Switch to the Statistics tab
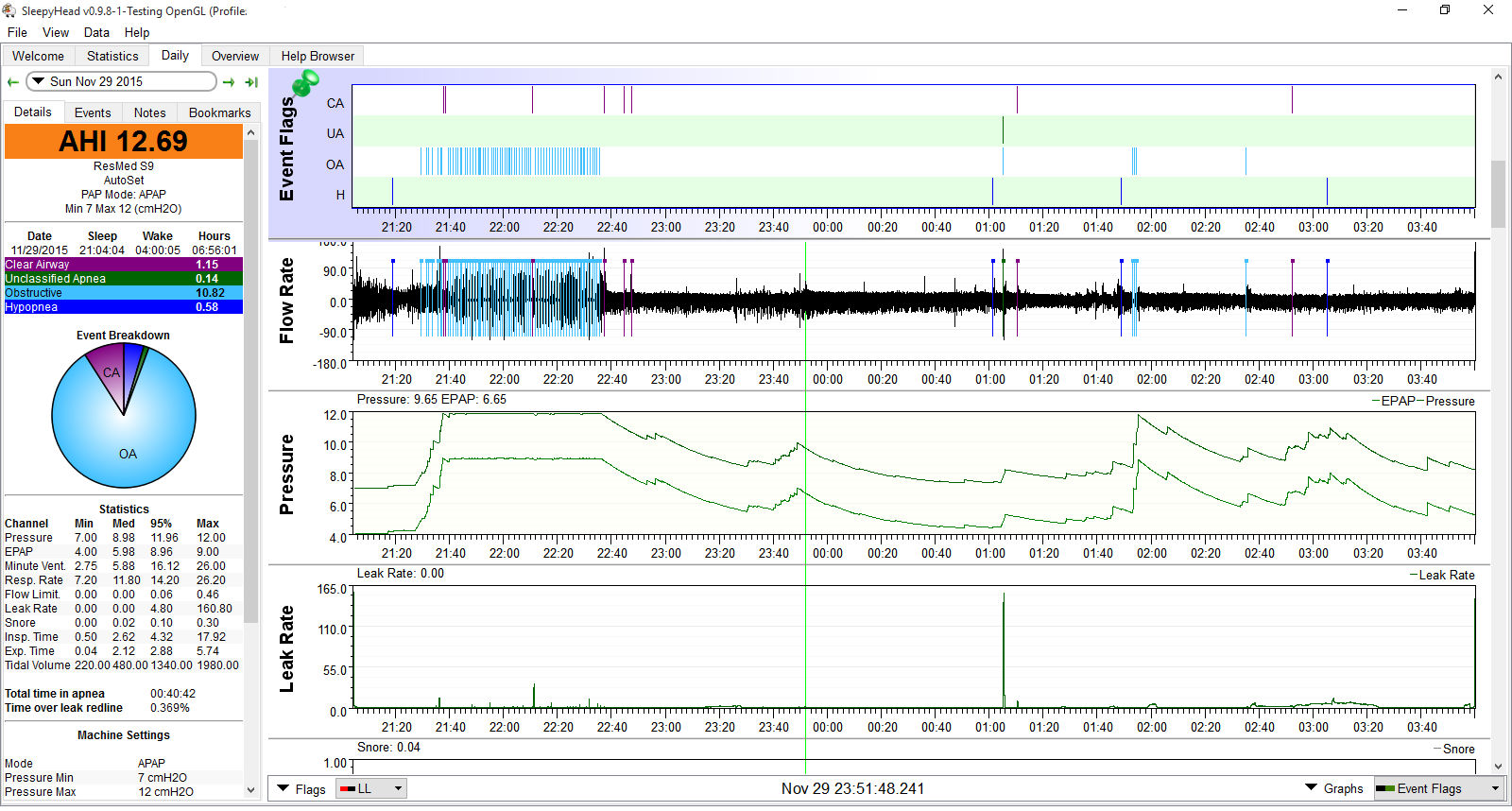Image resolution: width=1512 pixels, height=811 pixels. pyautogui.click(x=112, y=56)
